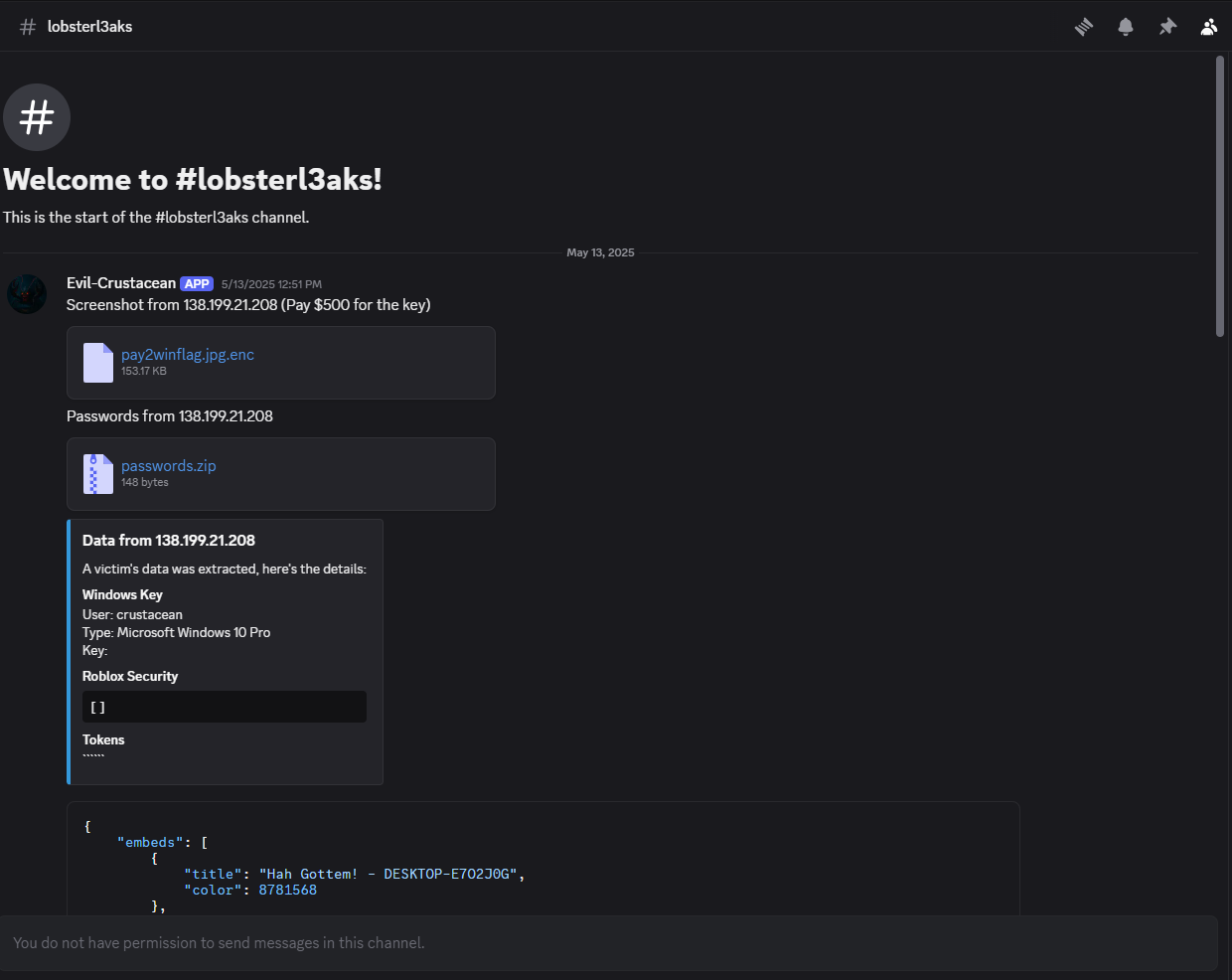The image size is (1232, 980).
Task: Click the disabled message input box
Action: [608, 943]
